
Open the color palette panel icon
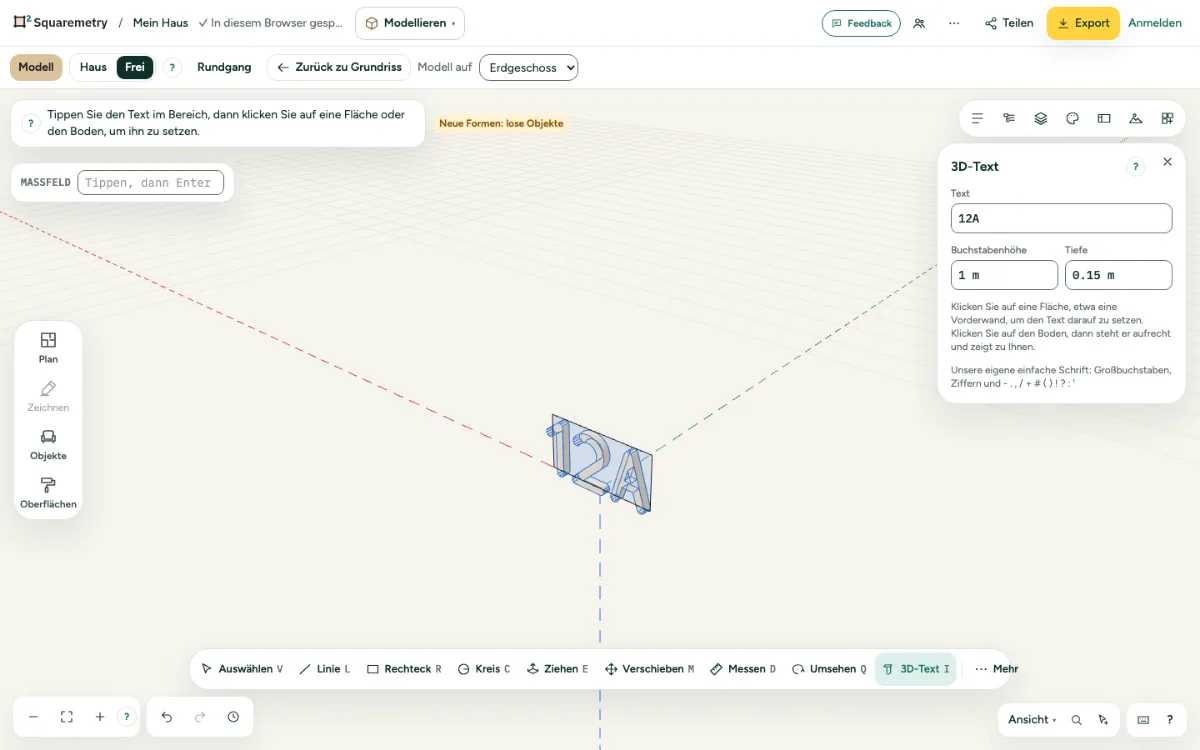coord(1072,118)
